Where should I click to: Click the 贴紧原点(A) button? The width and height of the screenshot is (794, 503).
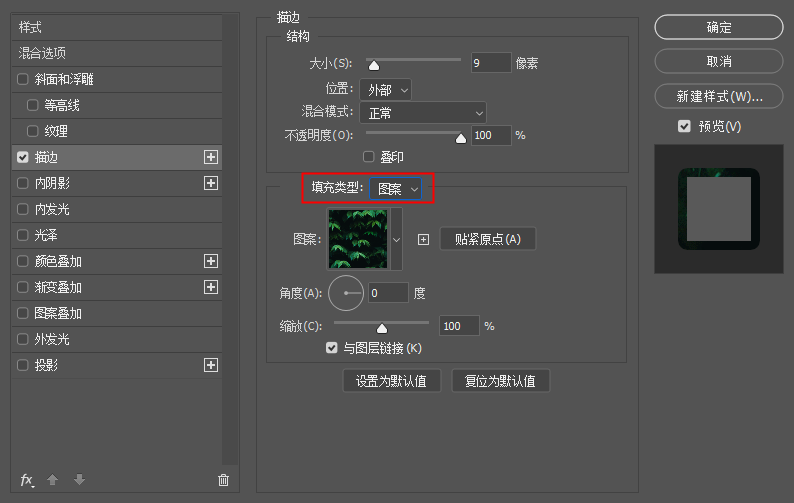click(488, 239)
